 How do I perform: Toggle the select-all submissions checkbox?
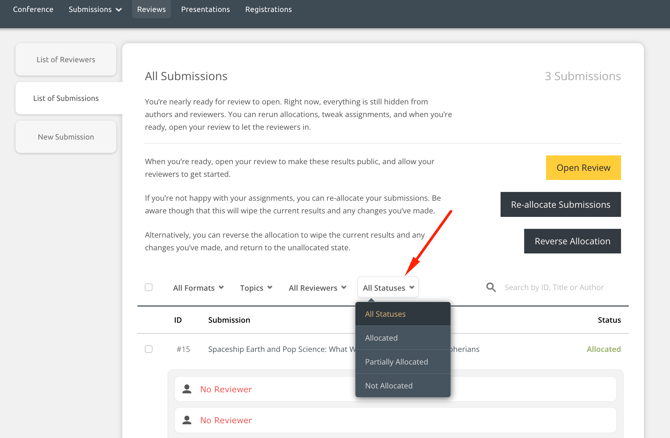[x=149, y=287]
